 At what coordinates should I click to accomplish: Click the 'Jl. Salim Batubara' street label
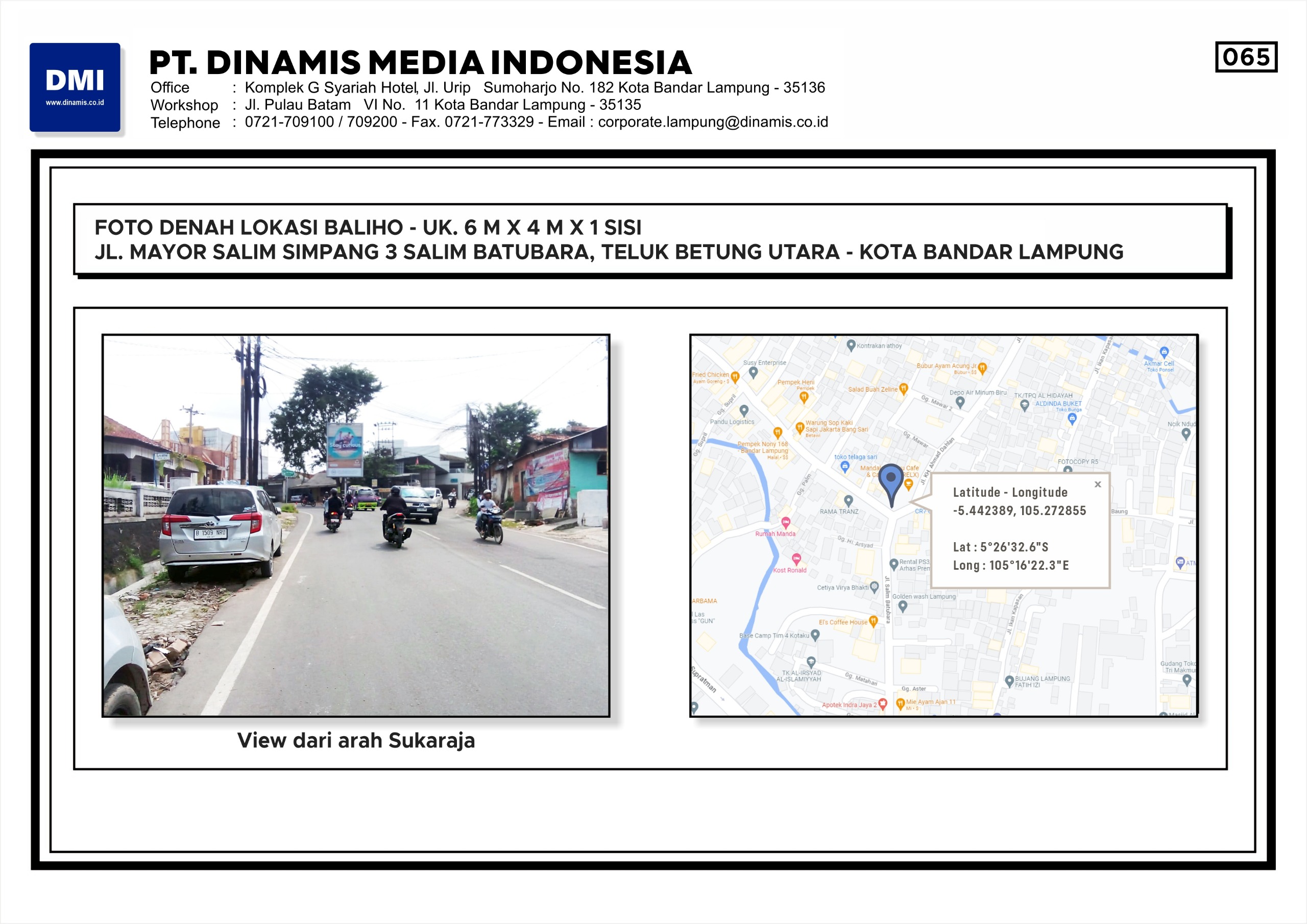coord(887,600)
